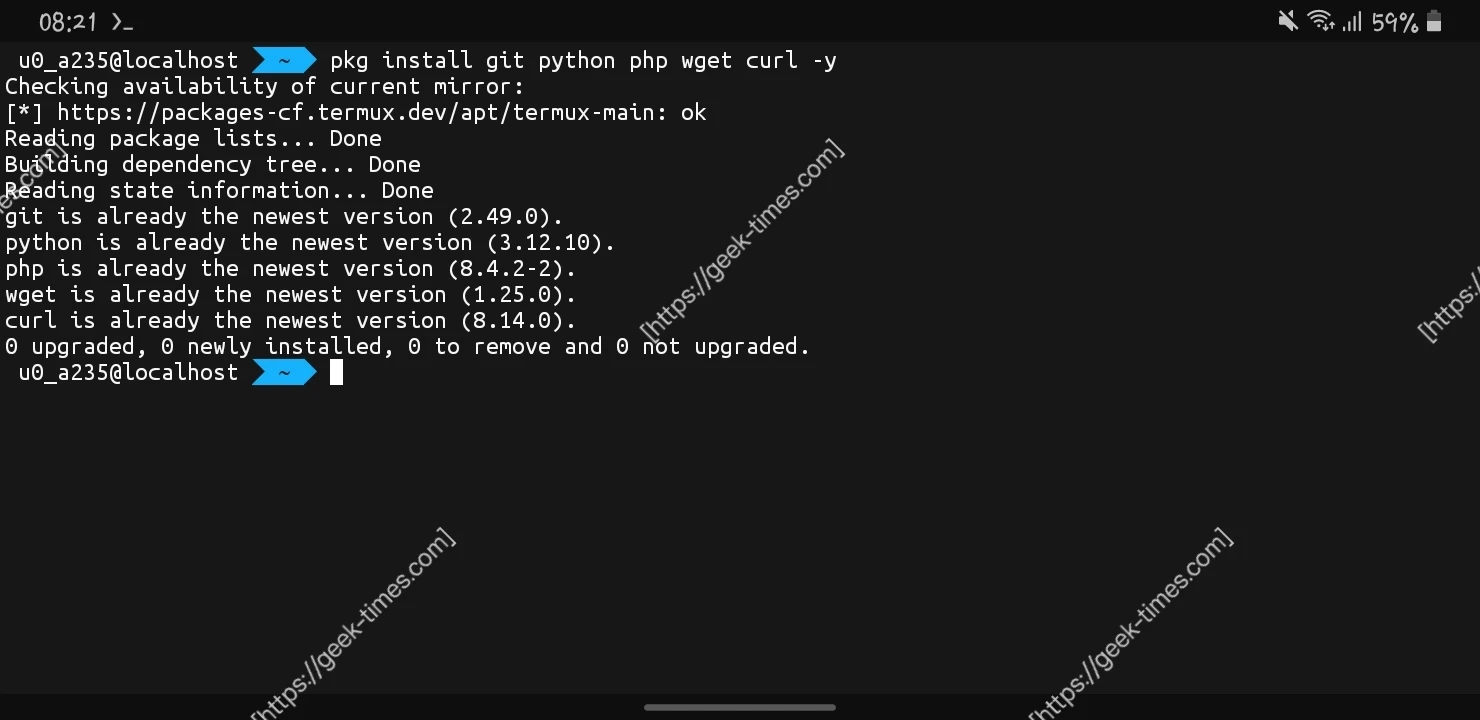Tap the Wi-Fi signal icon
Screen dimensions: 1480x720
[1320, 21]
